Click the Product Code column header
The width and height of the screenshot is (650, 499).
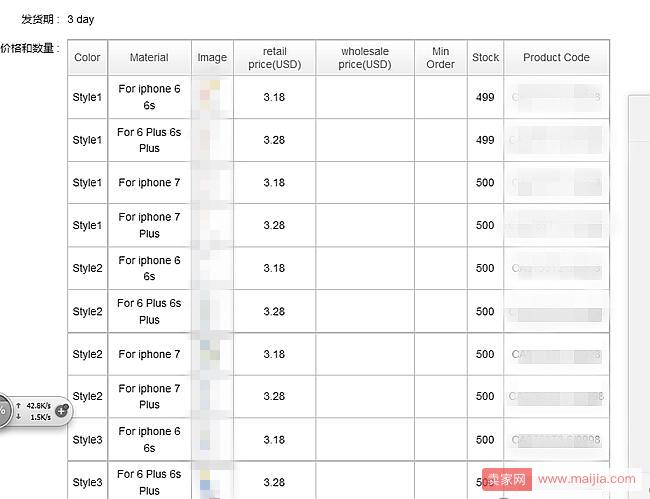click(556, 58)
